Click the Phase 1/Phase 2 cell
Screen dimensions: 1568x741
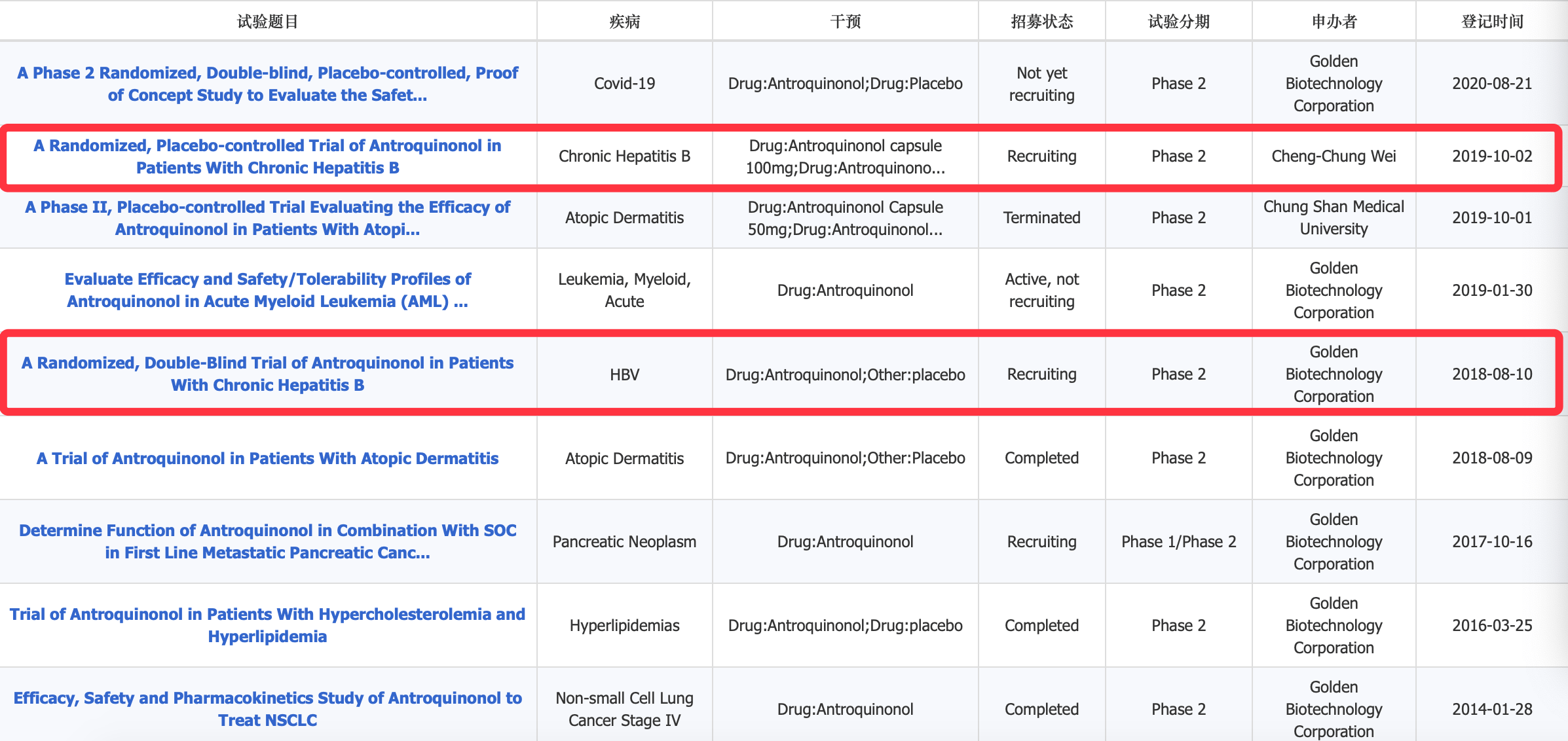[x=1178, y=542]
